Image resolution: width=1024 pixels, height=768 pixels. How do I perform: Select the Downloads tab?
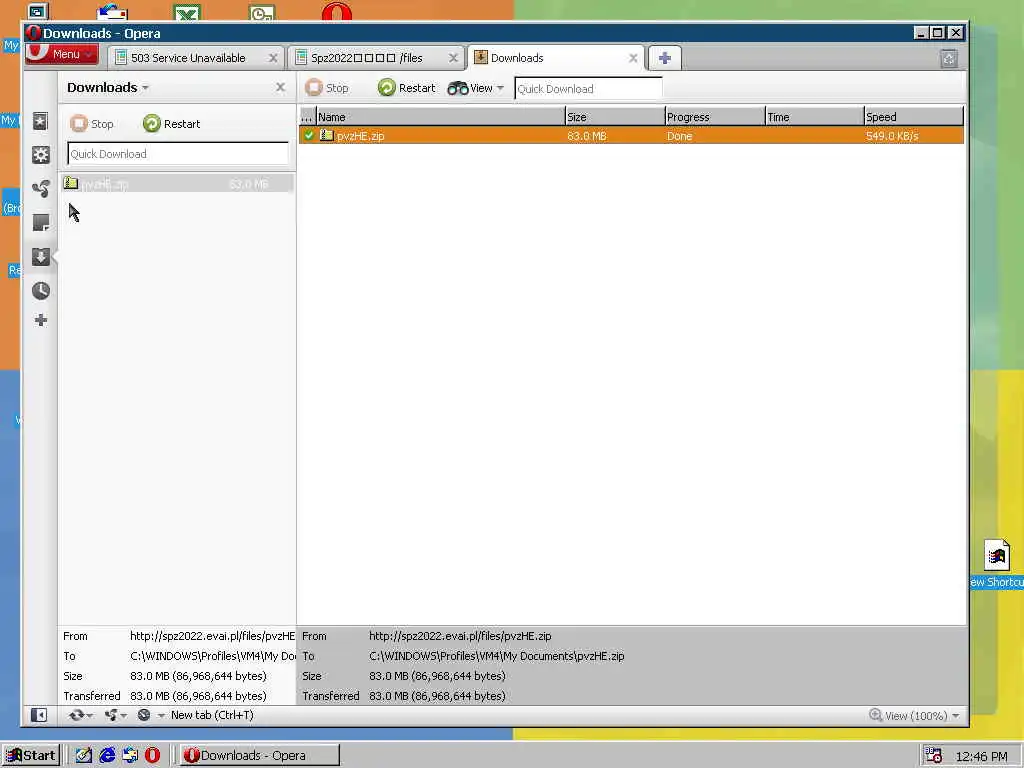click(x=517, y=58)
